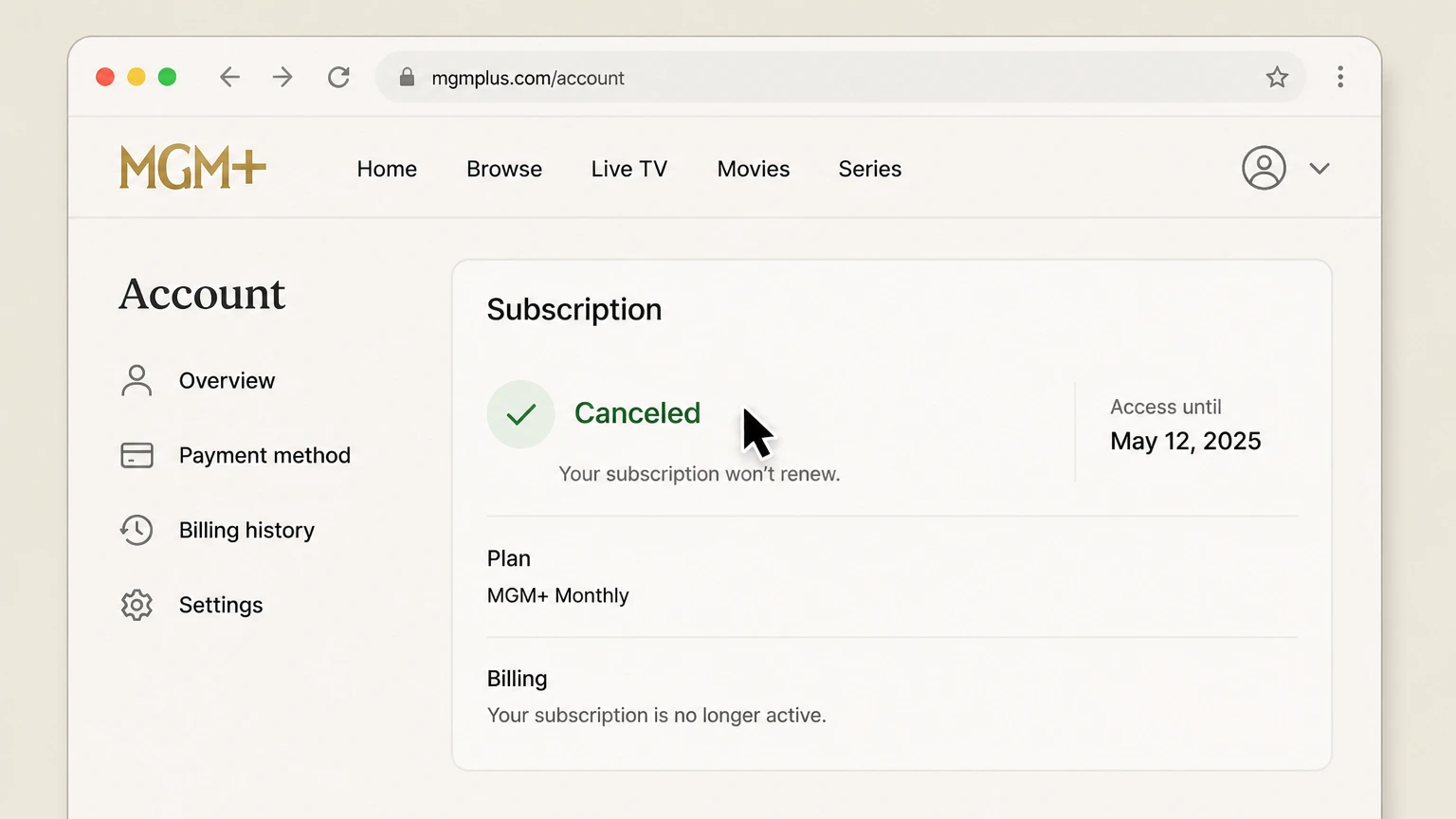This screenshot has height=819, width=1456.
Task: Click the Account page heading
Action: [202, 294]
